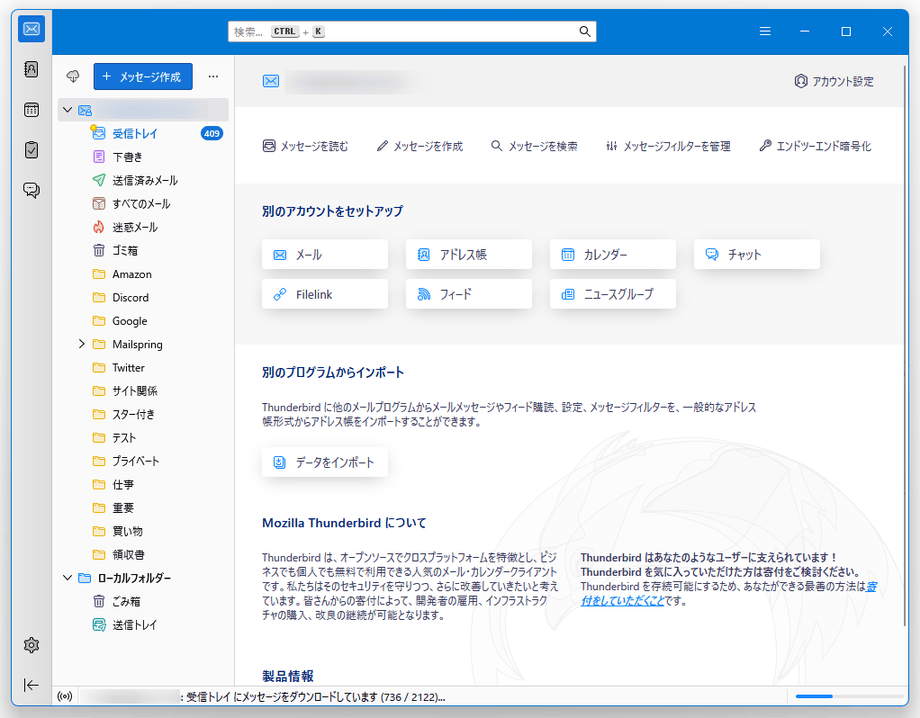920x718 pixels.
Task: Set up a フィード account
Action: click(469, 294)
